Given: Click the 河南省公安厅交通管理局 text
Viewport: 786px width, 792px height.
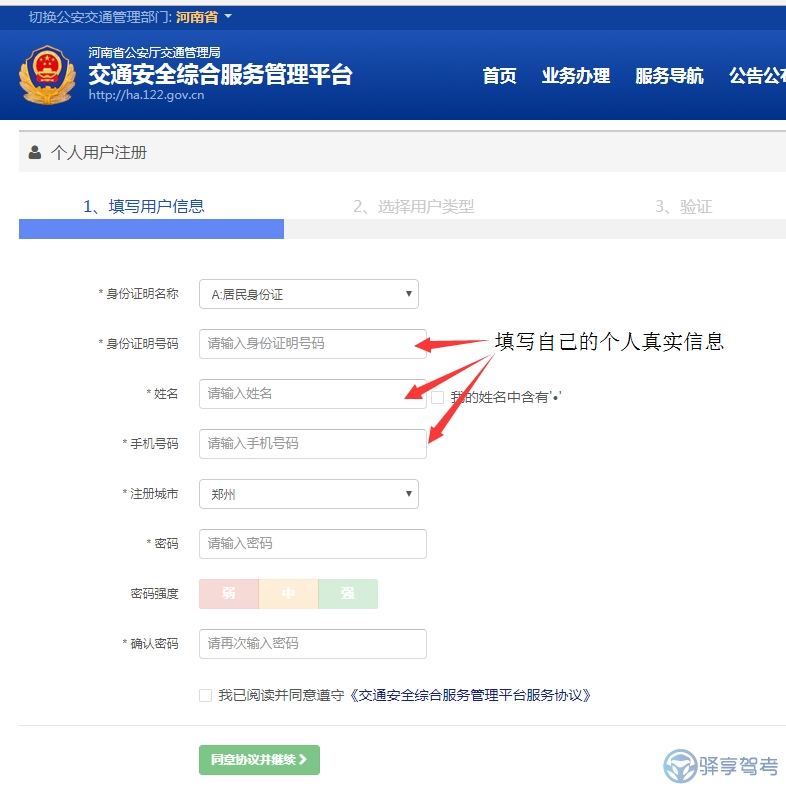Looking at the screenshot, I should click(x=155, y=53).
